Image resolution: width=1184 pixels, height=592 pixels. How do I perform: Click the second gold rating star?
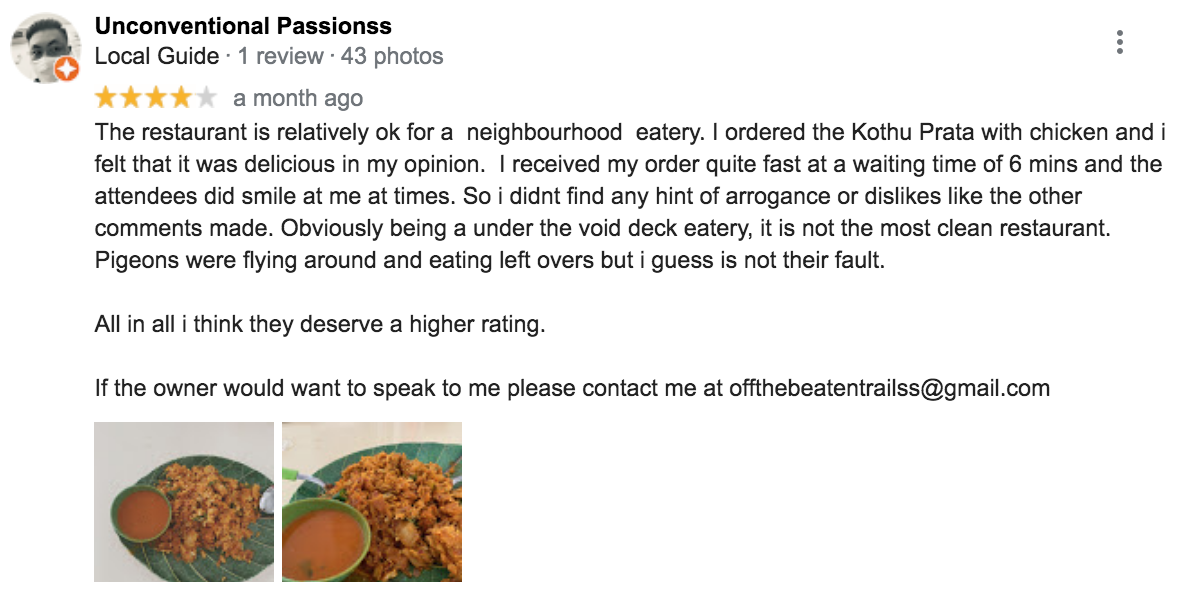tap(131, 97)
